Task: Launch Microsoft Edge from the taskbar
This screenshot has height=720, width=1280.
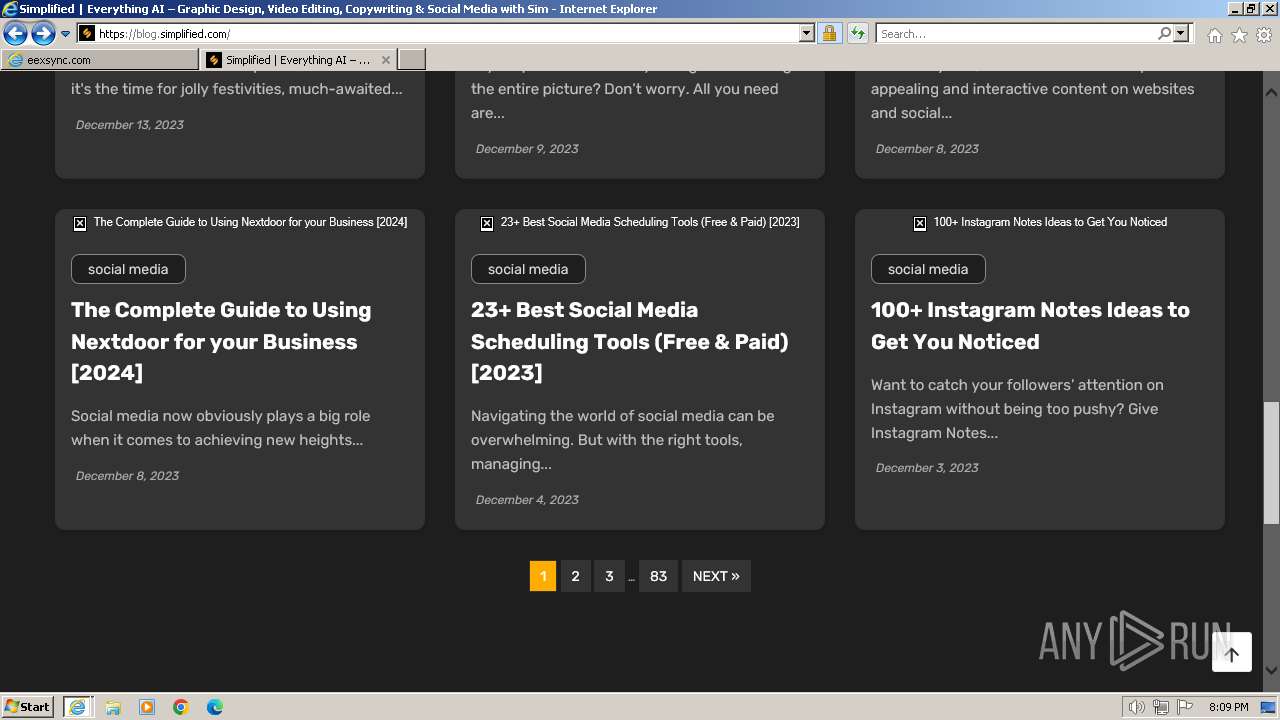Action: tap(215, 707)
